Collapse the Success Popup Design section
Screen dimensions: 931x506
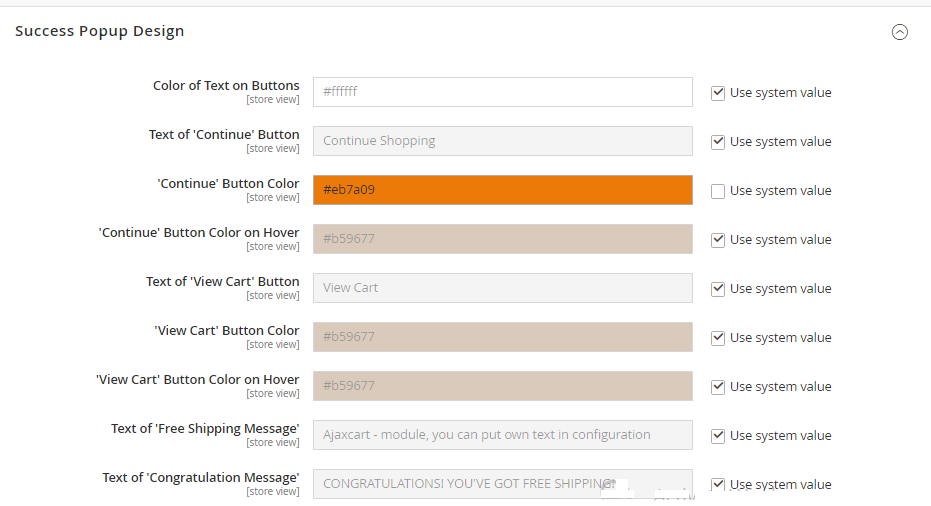click(x=899, y=32)
